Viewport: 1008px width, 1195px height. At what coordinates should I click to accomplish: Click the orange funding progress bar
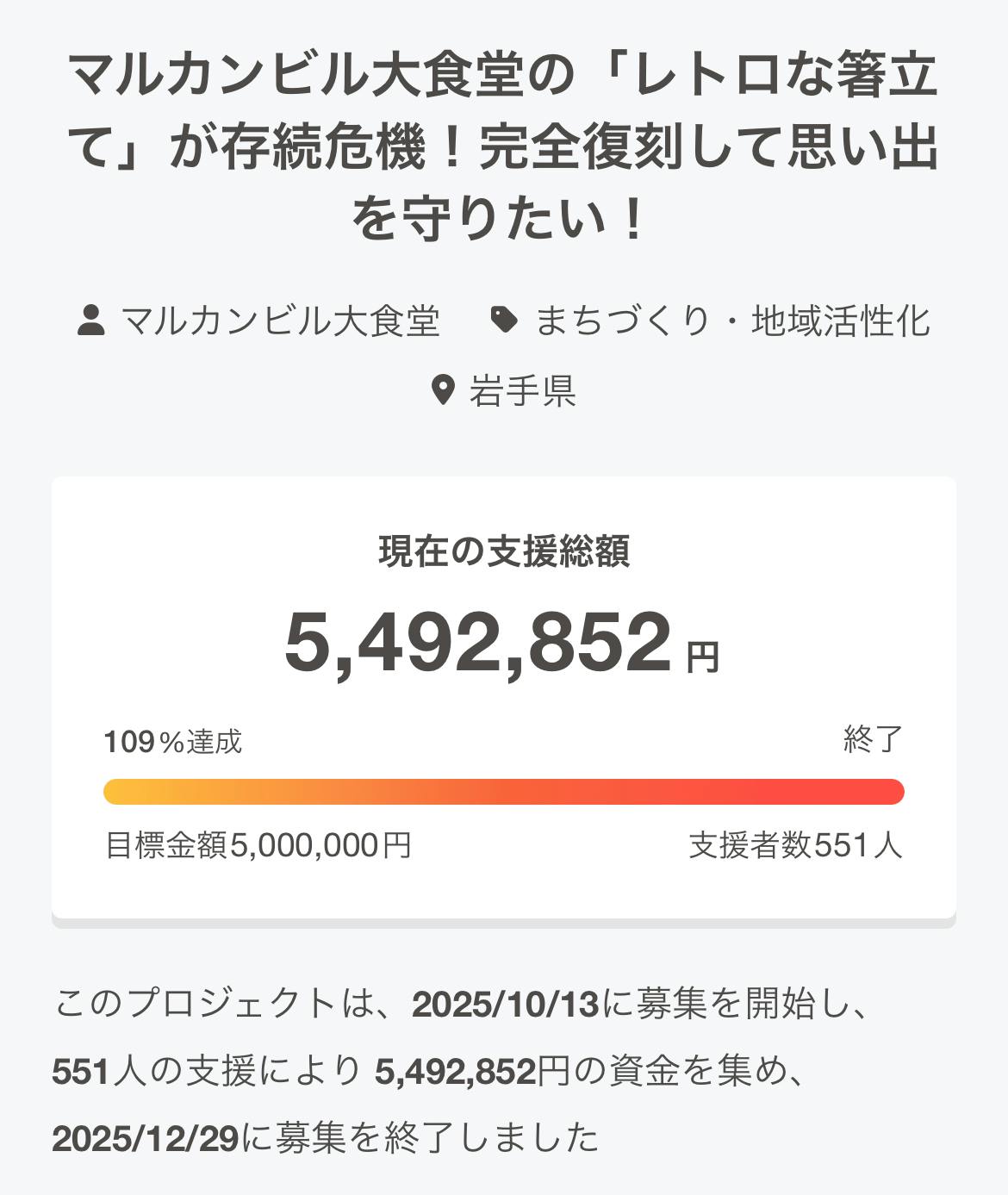tap(504, 792)
